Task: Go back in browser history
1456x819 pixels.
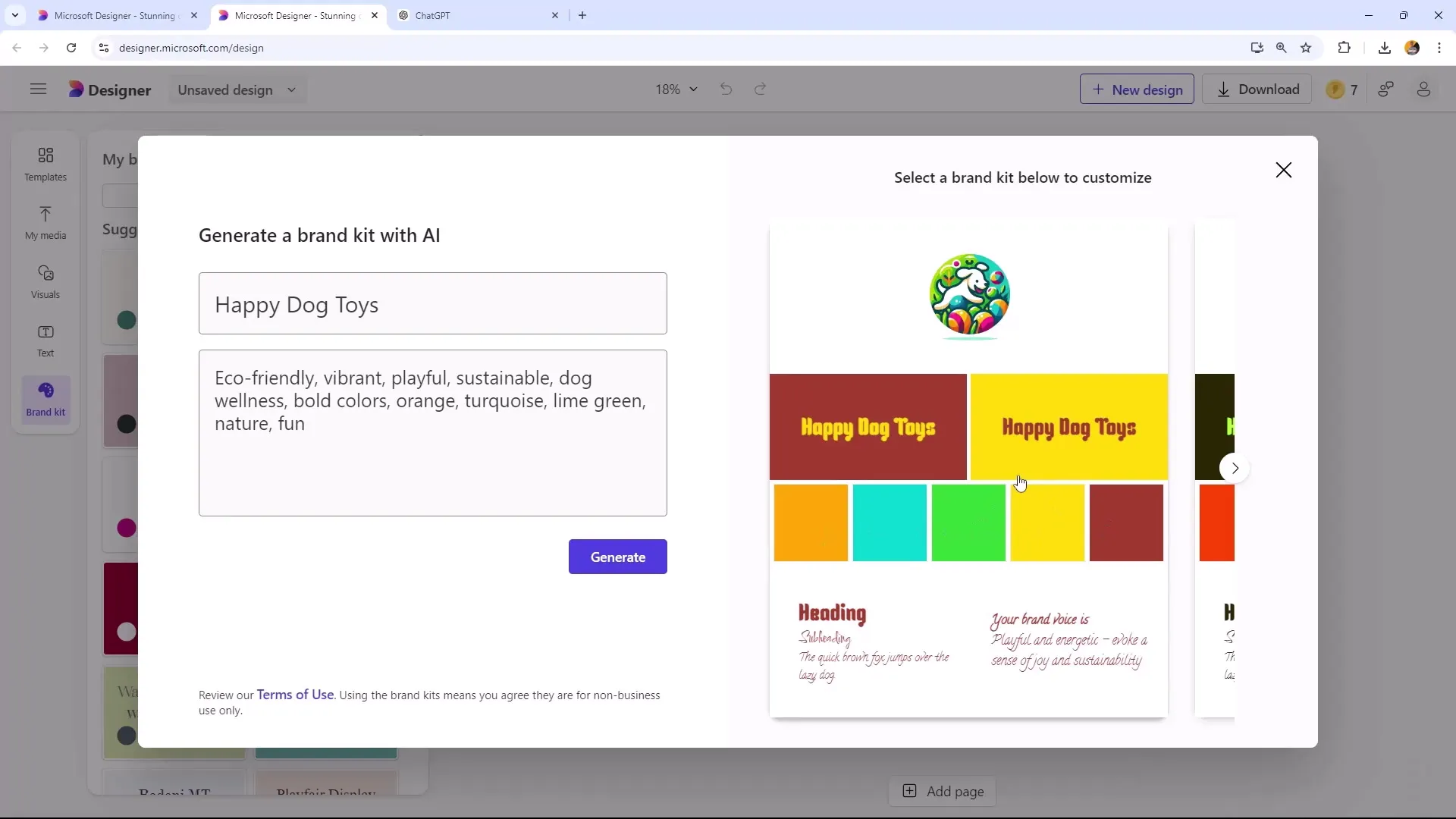Action: 17,48
